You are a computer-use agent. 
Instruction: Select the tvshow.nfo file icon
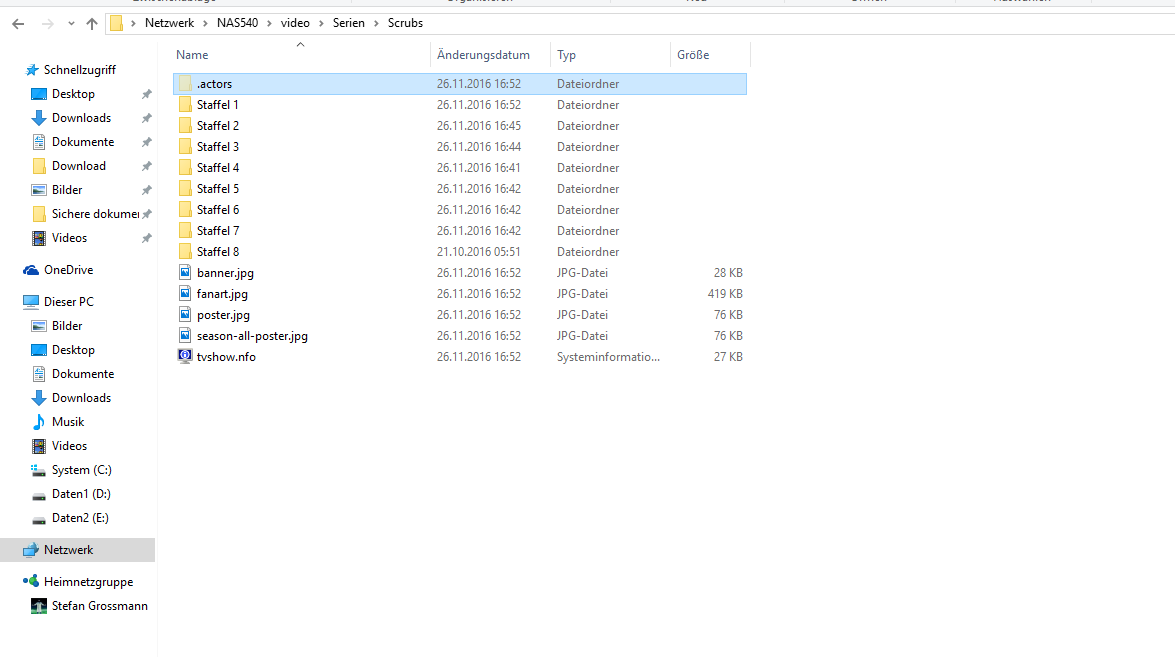coord(185,356)
